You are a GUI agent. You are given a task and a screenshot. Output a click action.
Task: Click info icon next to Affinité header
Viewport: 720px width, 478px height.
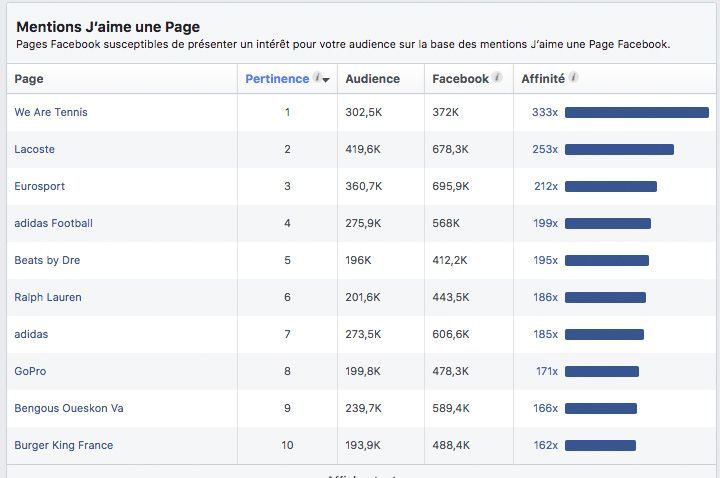[x=574, y=78]
